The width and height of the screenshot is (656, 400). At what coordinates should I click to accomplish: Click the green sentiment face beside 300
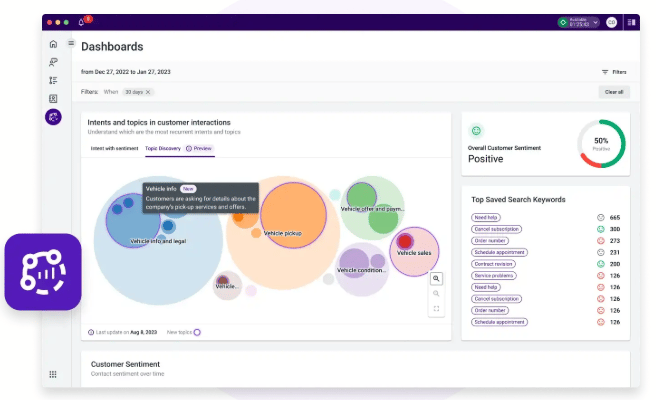click(601, 229)
